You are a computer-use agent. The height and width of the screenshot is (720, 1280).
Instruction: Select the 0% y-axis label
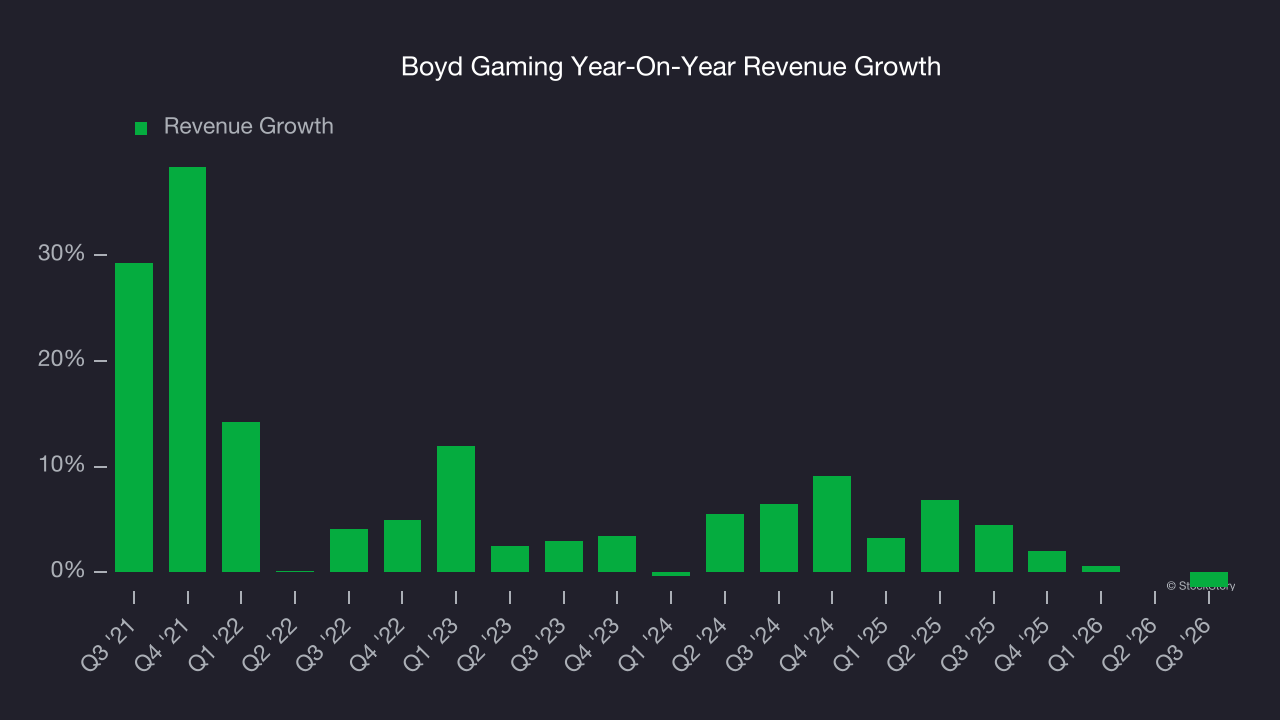point(68,571)
